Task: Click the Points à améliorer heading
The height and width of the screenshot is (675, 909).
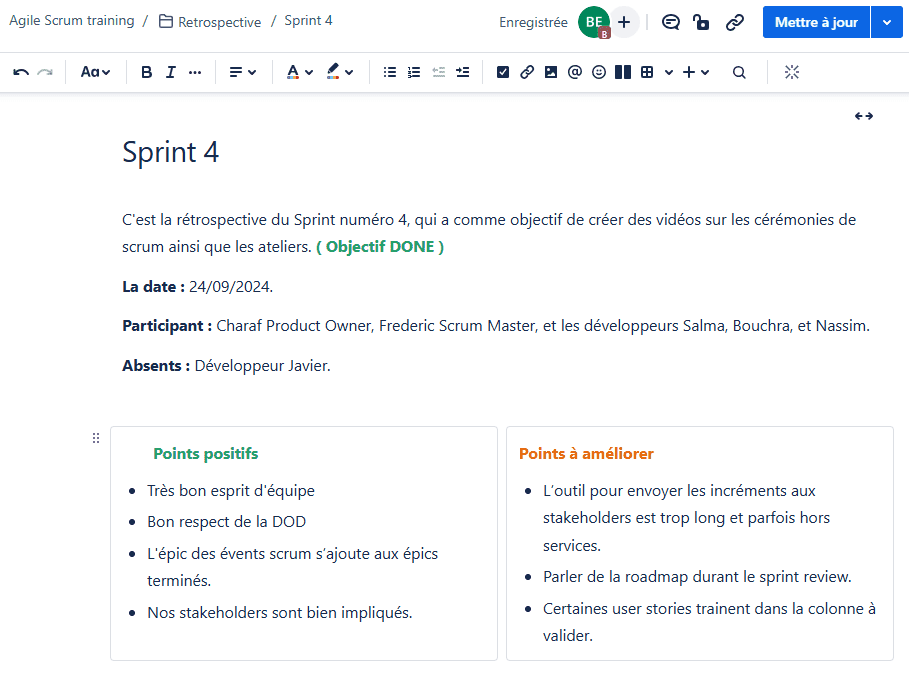Action: (x=586, y=453)
